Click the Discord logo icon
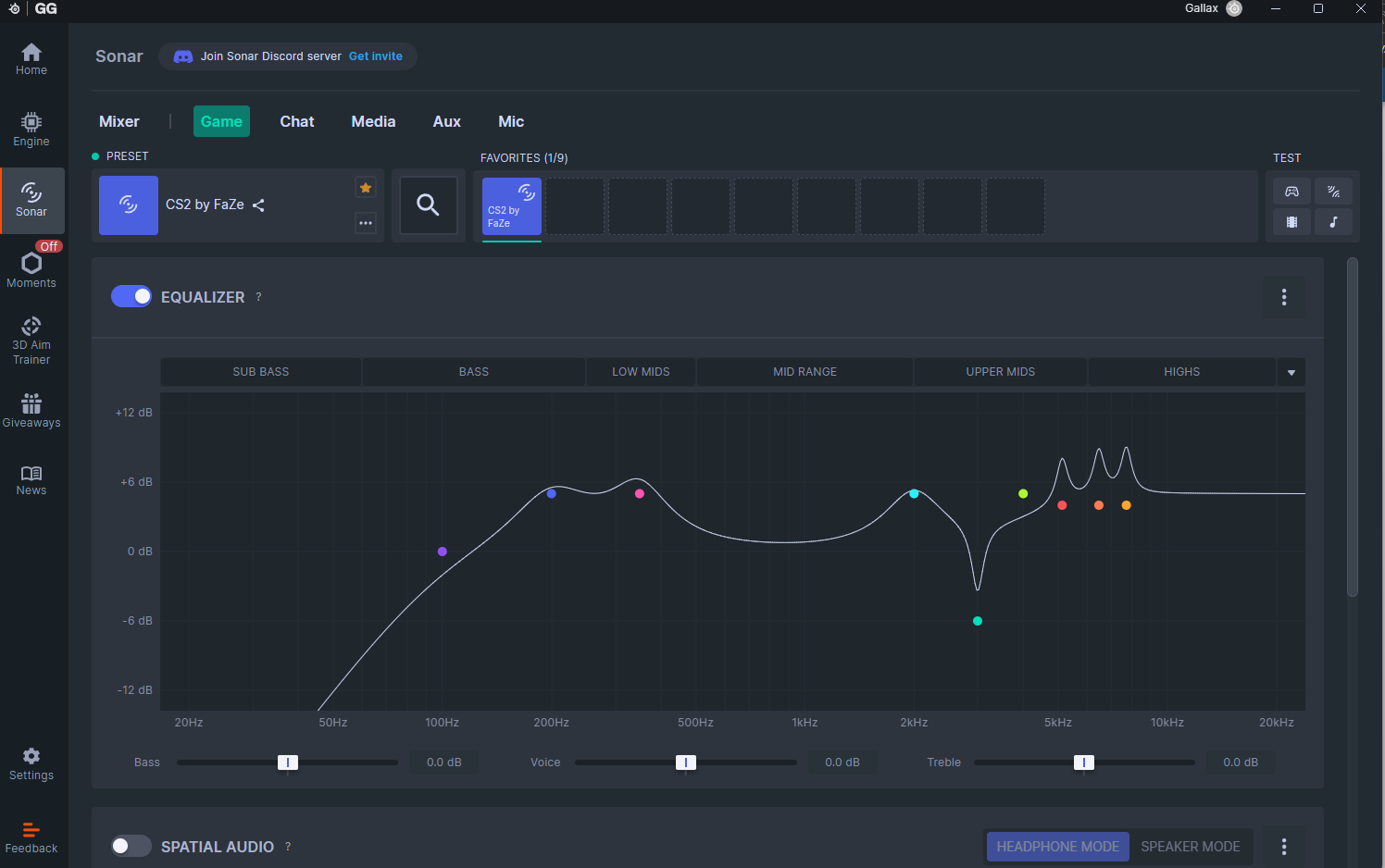 click(183, 56)
